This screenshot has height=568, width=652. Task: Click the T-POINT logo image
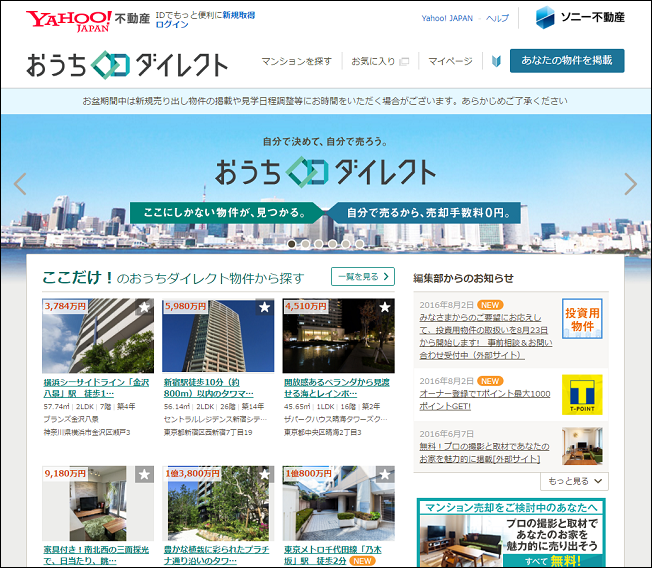(582, 395)
